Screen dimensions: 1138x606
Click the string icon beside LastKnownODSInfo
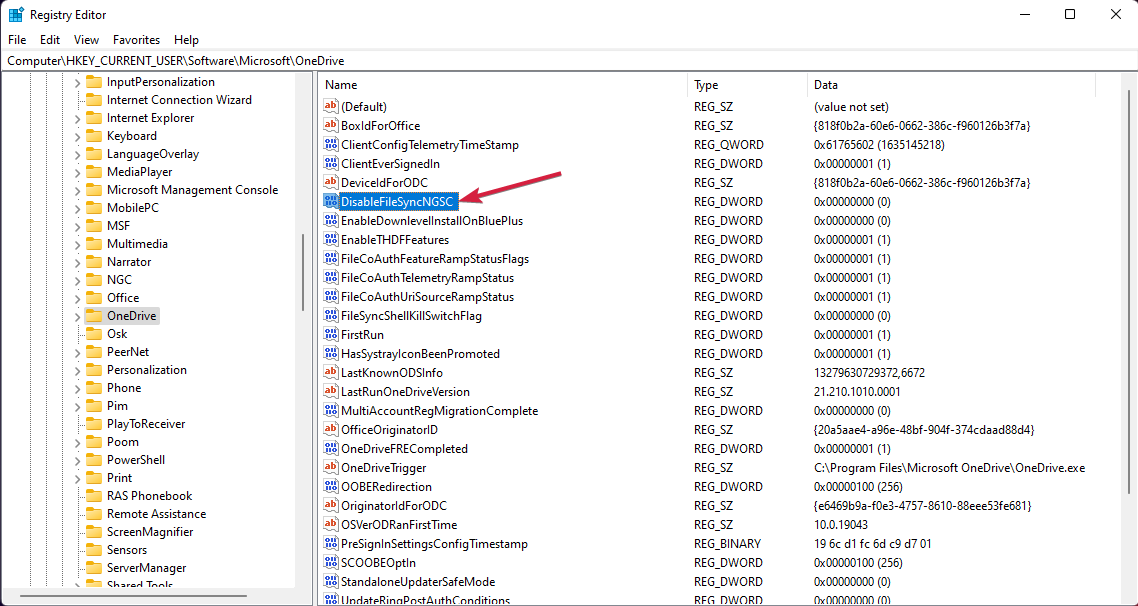(x=331, y=372)
